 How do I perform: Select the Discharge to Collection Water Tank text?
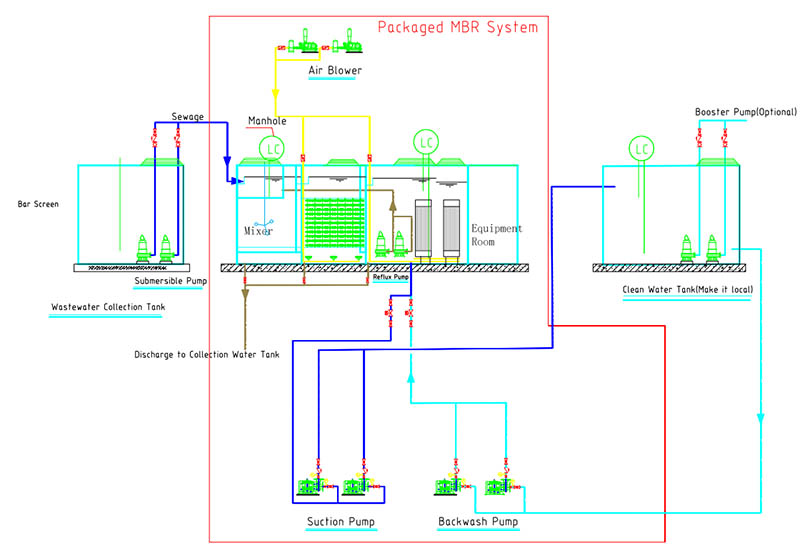tap(207, 355)
